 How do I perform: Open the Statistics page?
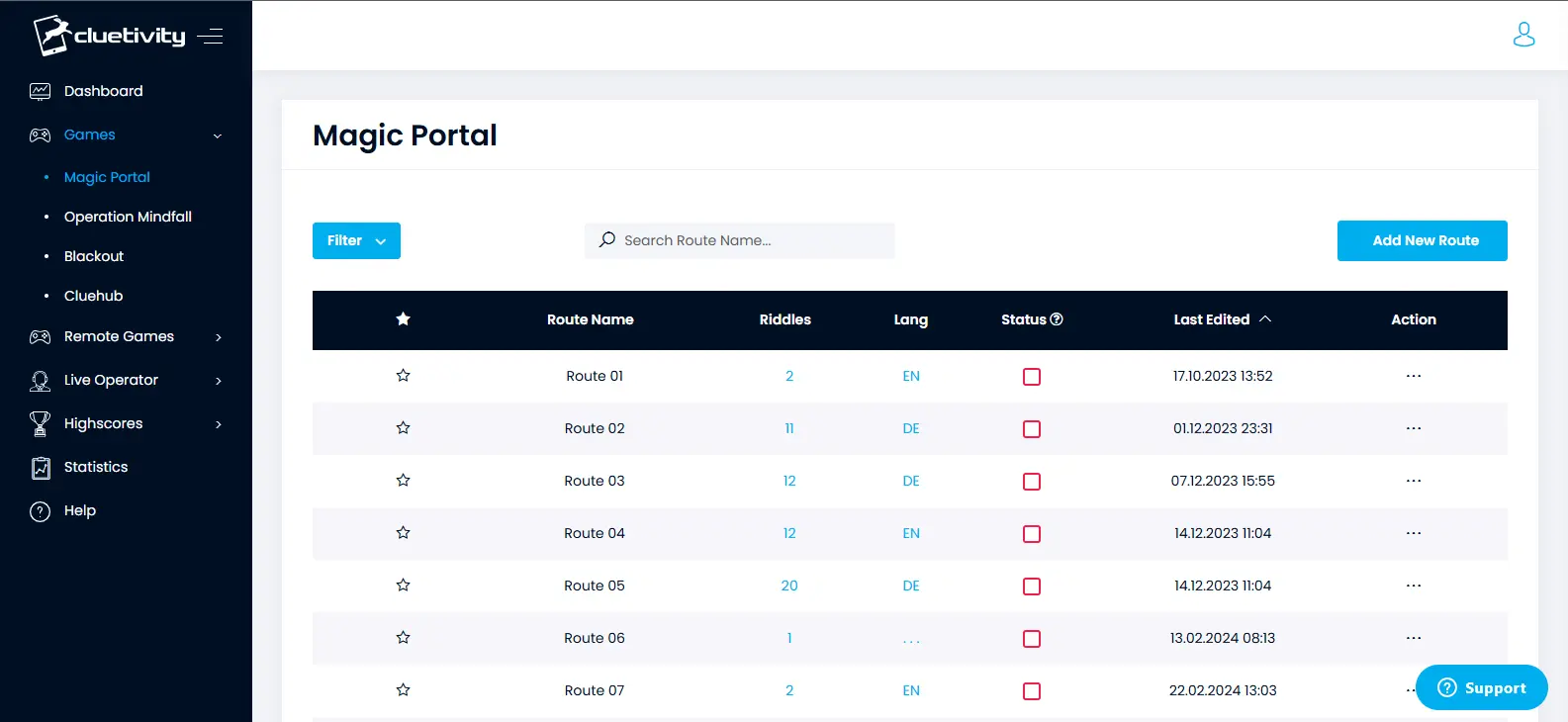pyautogui.click(x=95, y=467)
